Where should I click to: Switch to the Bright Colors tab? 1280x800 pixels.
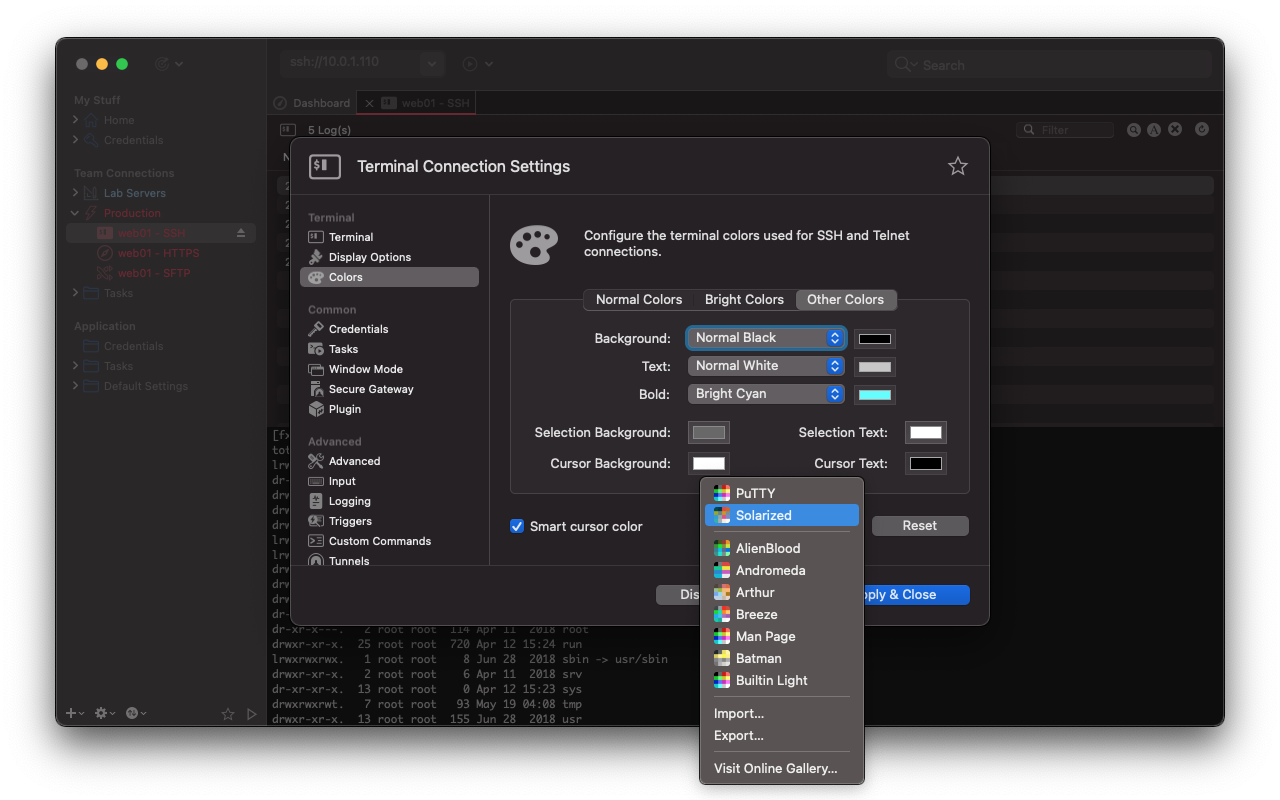(x=744, y=299)
